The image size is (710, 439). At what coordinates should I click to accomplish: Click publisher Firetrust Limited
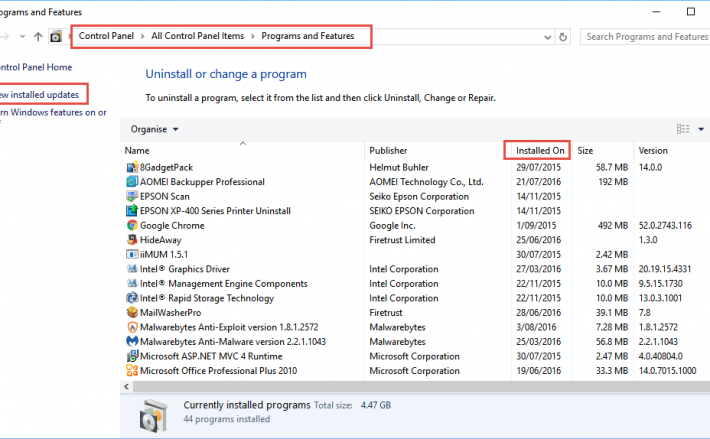point(402,240)
